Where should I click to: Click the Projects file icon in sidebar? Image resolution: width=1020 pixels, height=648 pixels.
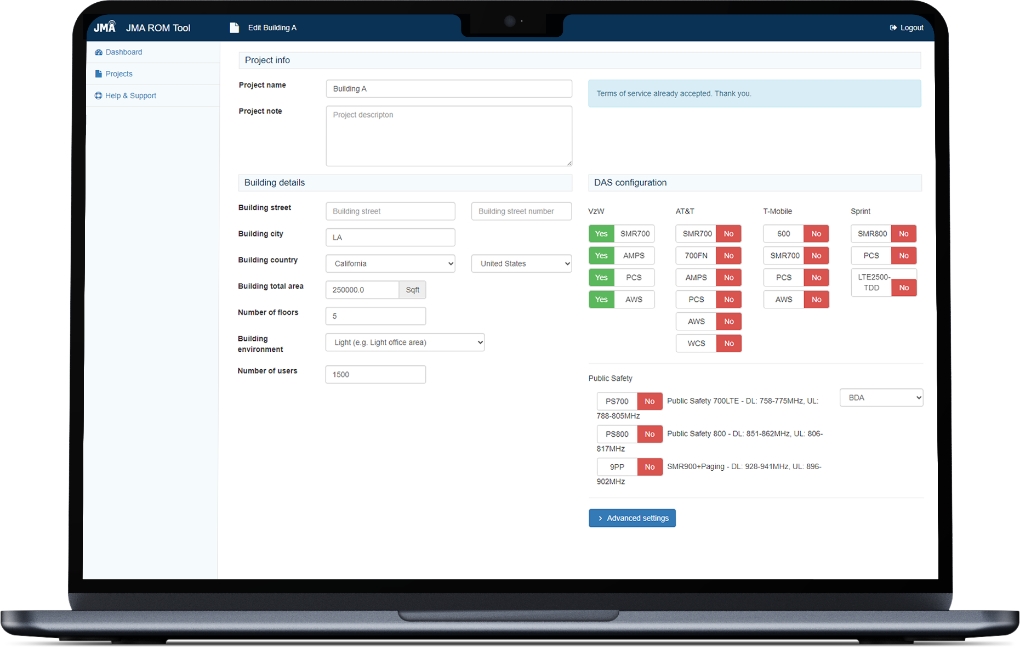tap(98, 74)
